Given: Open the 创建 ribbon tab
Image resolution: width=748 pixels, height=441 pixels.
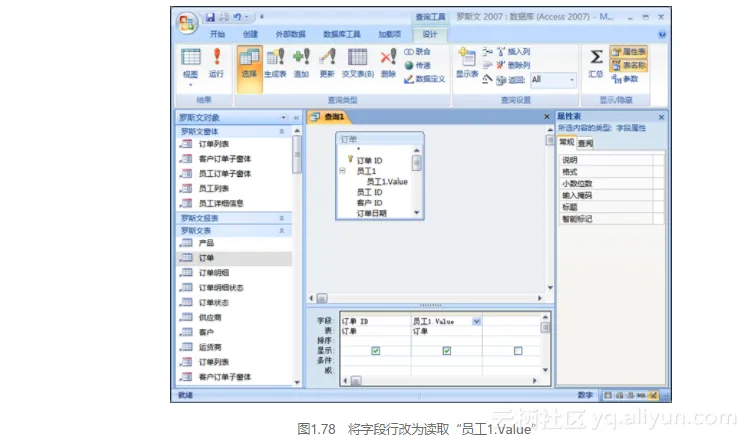Looking at the screenshot, I should pos(250,34).
